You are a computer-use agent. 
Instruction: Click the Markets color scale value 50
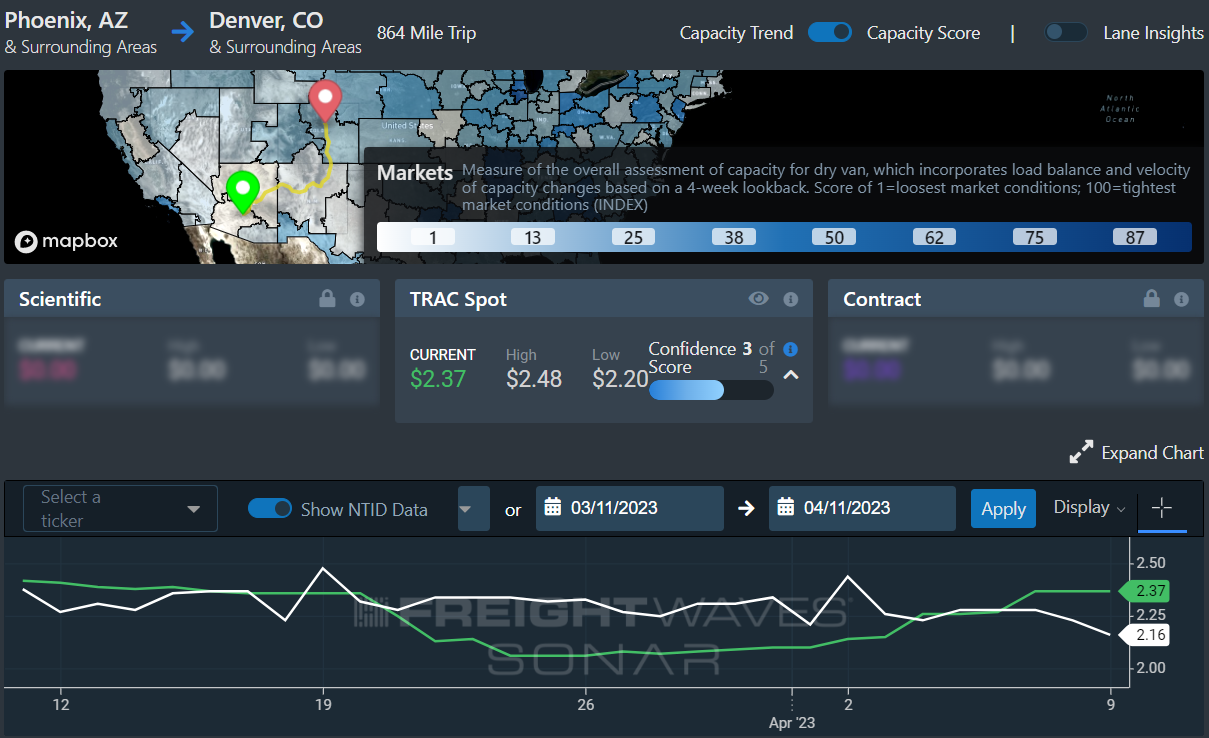pyautogui.click(x=833, y=237)
